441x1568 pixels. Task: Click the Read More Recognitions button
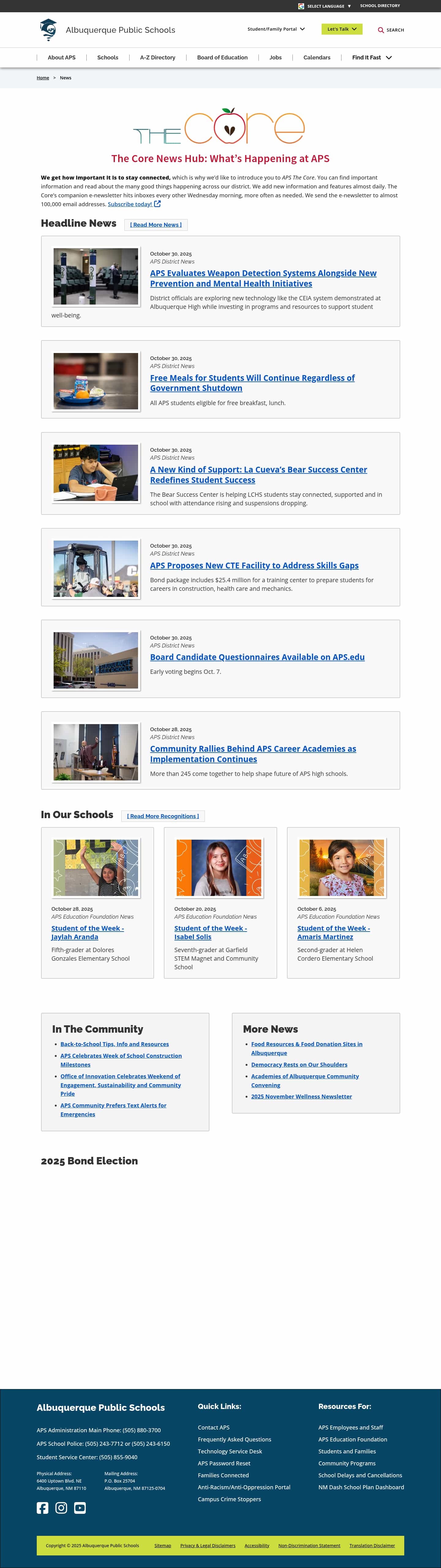tap(163, 816)
